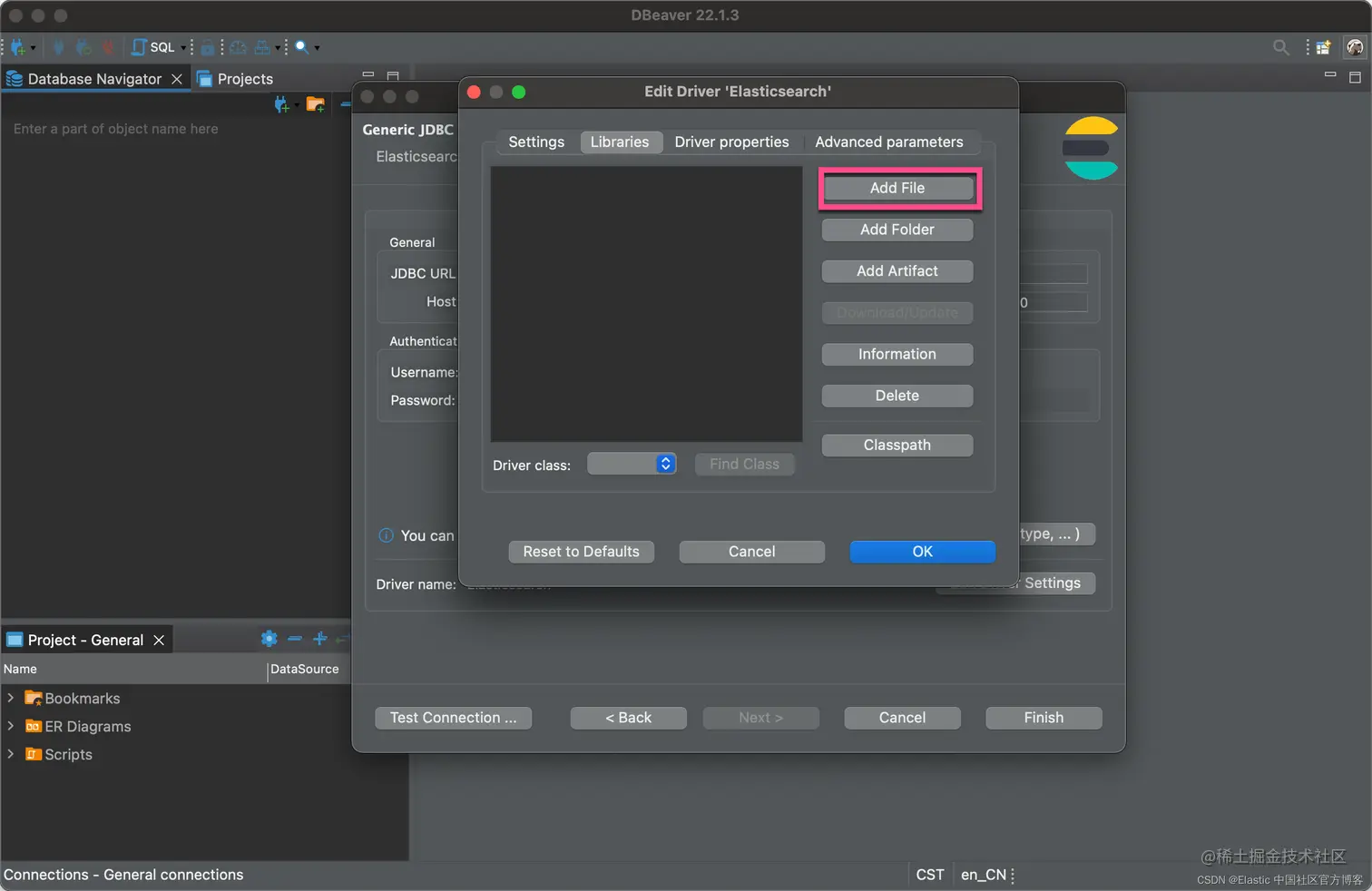Click the gear configure icon in Project panel
Image resolution: width=1372 pixels, height=891 pixels.
pos(269,639)
